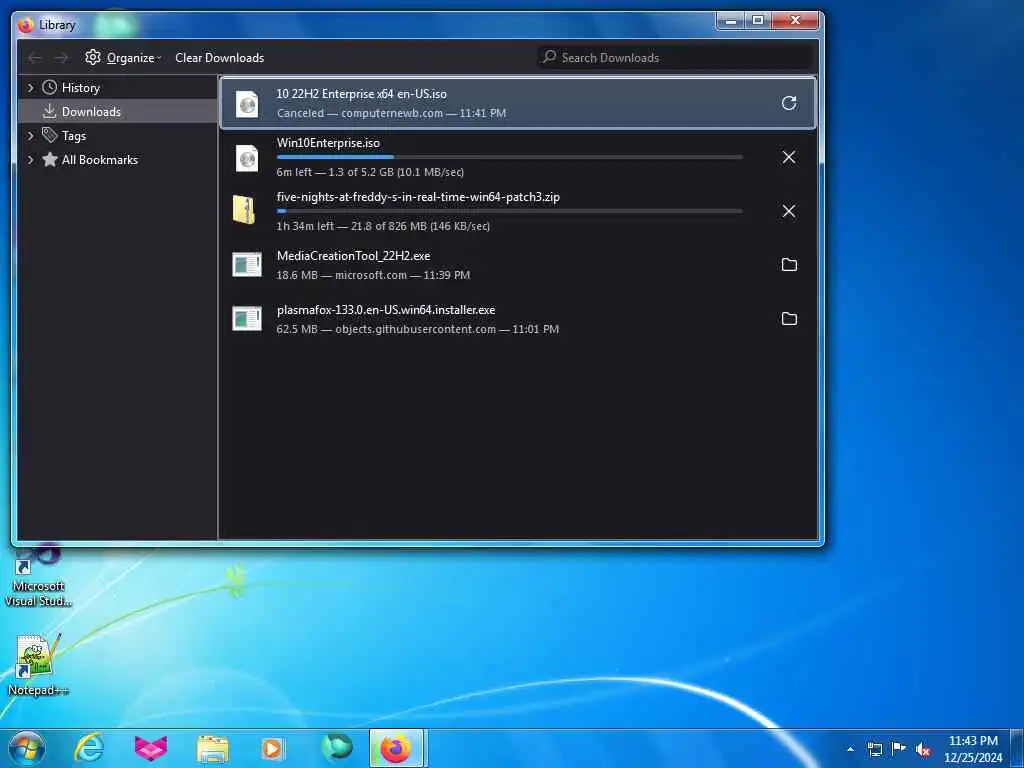Click the plasmafox installer file icon

247,319
